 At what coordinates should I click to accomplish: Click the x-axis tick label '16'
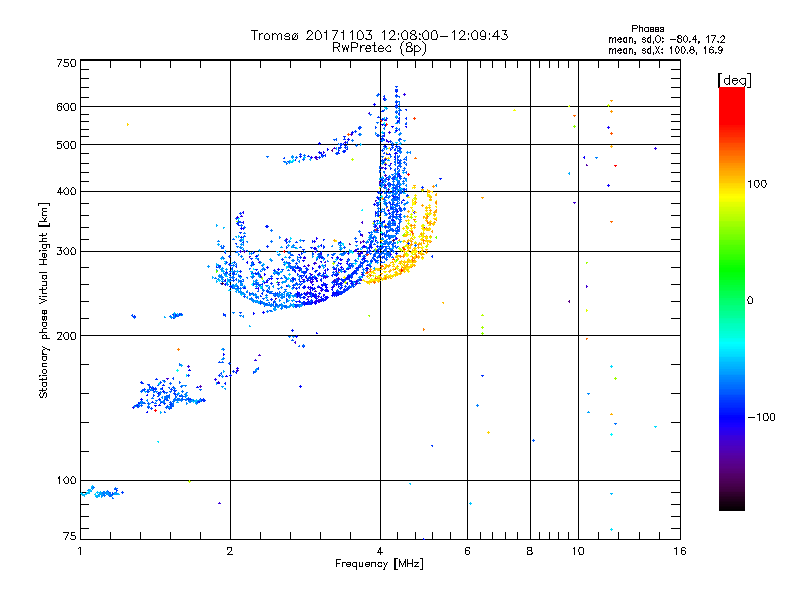click(680, 551)
